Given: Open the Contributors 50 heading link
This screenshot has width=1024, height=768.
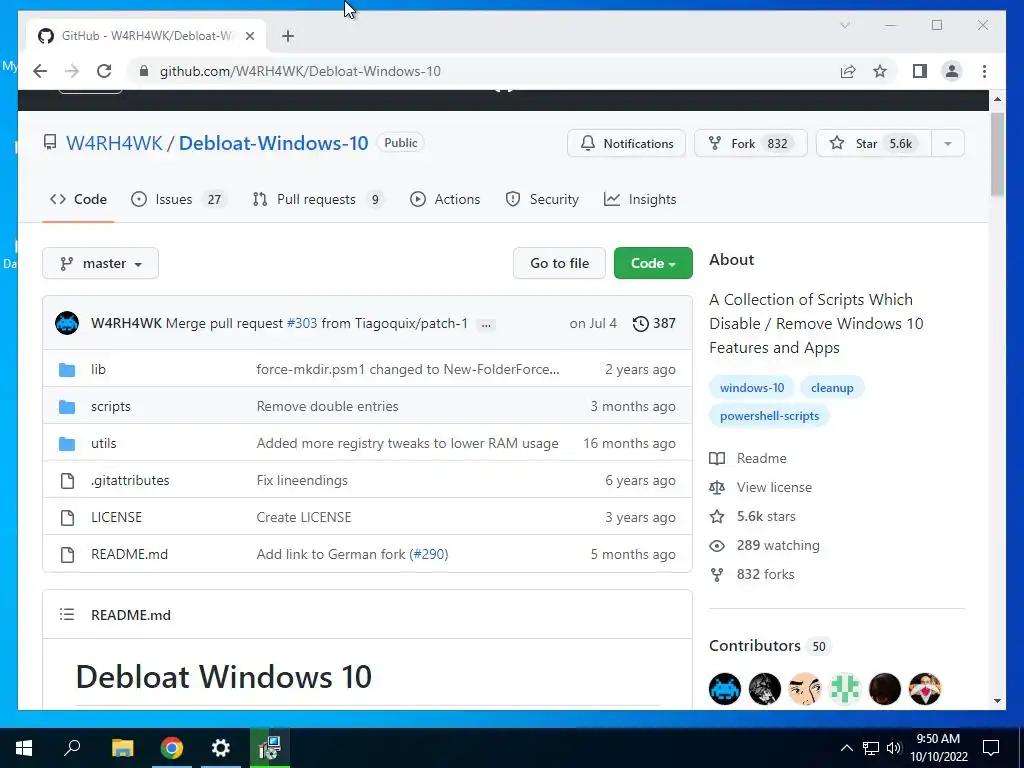Looking at the screenshot, I should (770, 646).
